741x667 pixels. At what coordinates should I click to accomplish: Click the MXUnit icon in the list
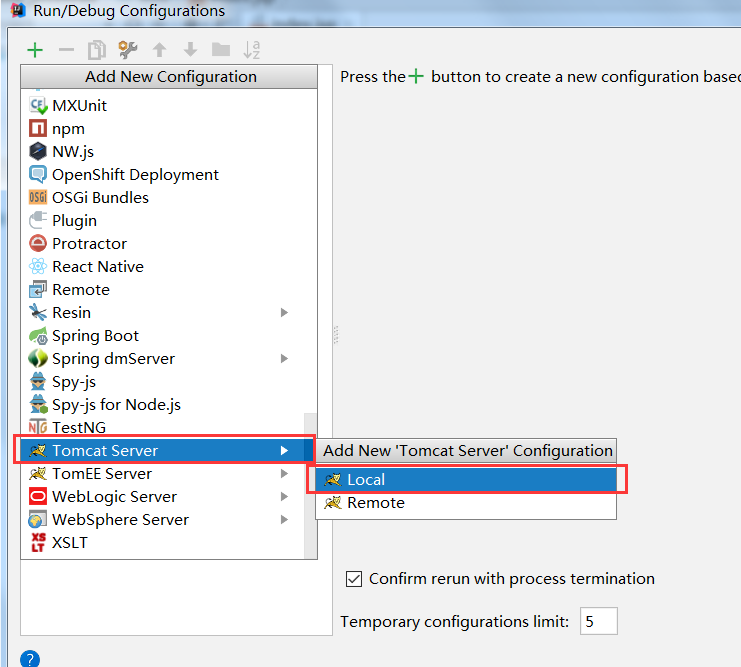coord(38,105)
